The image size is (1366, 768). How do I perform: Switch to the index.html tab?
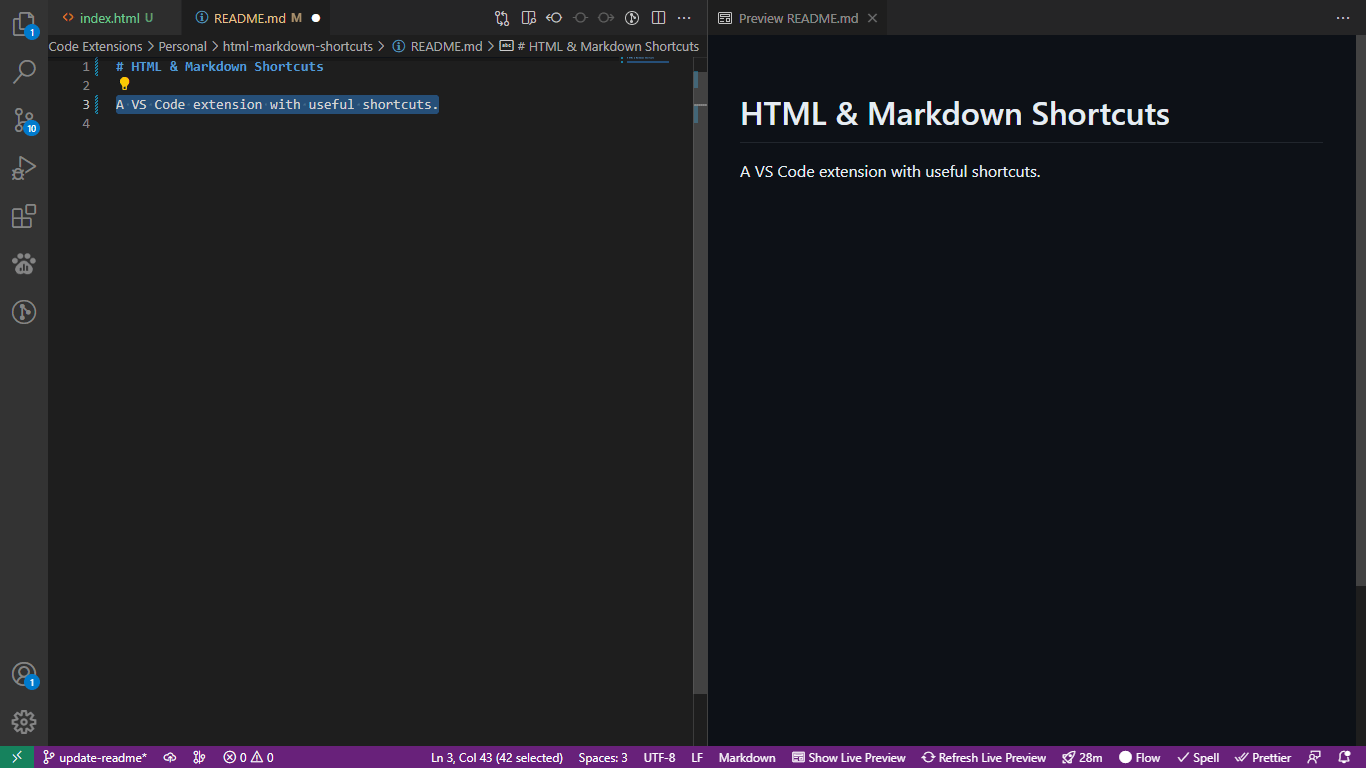coord(108,18)
